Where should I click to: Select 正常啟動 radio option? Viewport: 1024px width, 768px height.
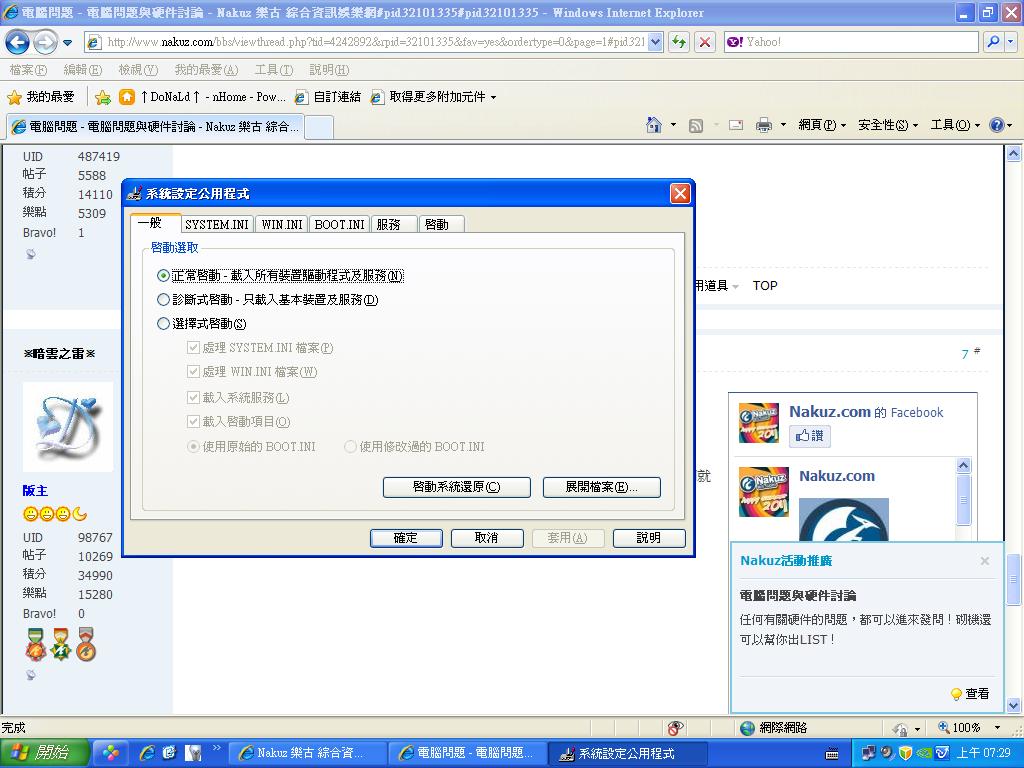click(x=164, y=276)
